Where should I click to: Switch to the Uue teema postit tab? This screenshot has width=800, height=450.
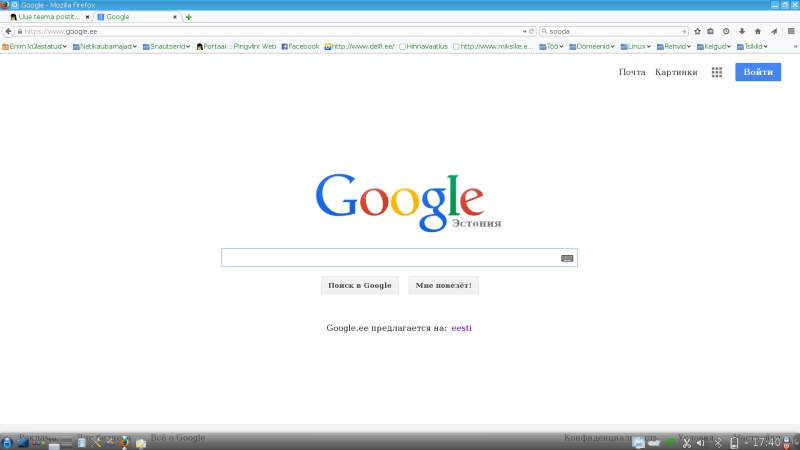47,17
